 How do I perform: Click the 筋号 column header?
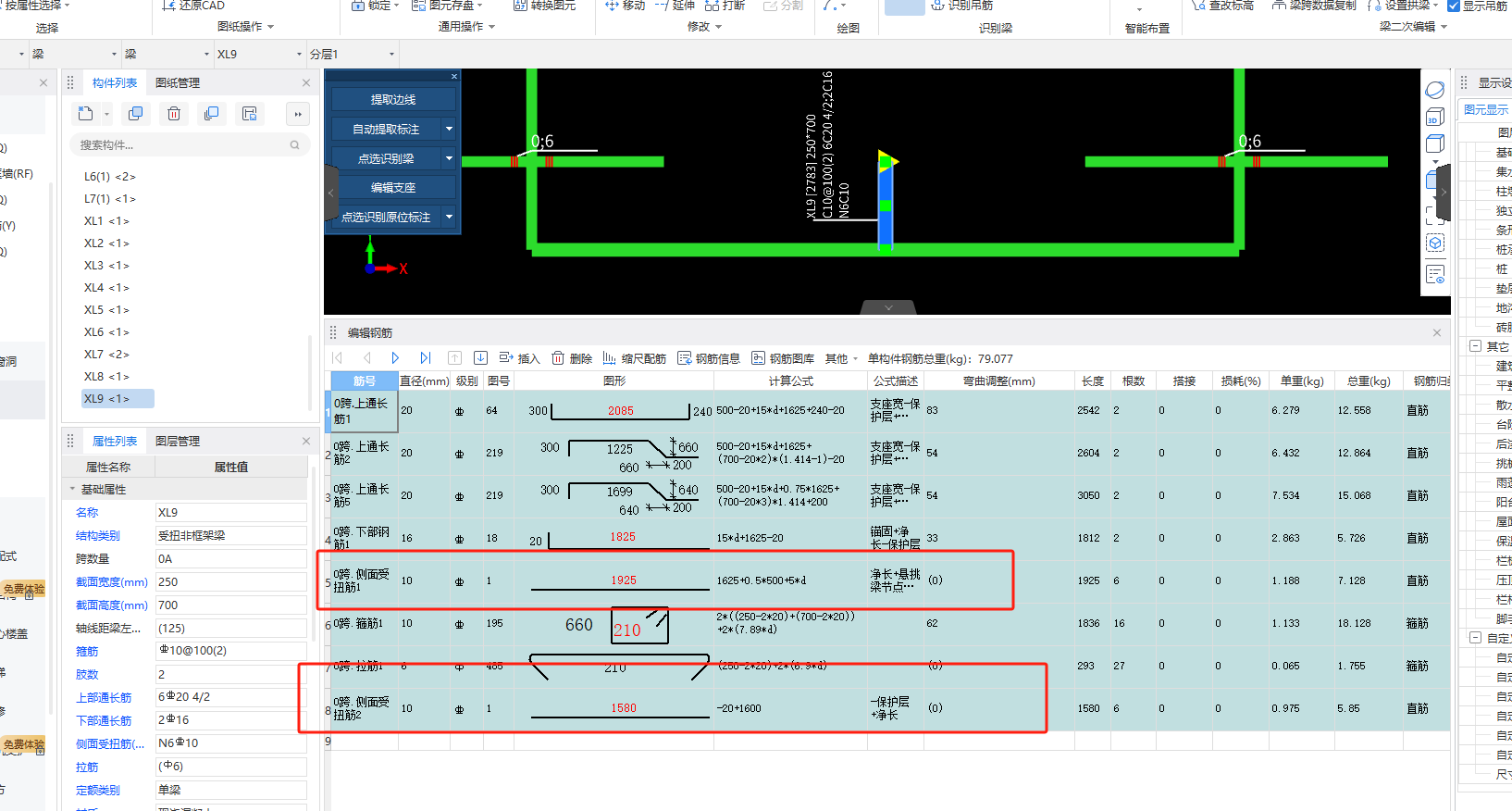pyautogui.click(x=365, y=381)
